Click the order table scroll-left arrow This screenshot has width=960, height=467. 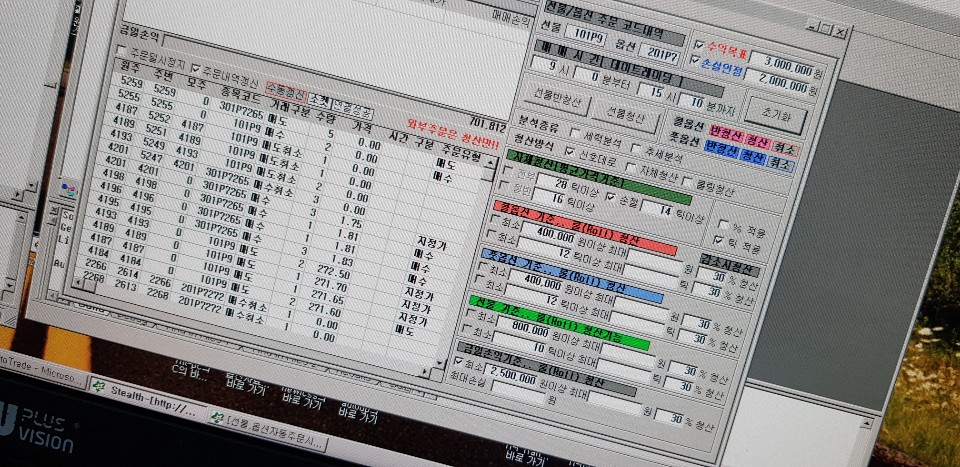78,282
